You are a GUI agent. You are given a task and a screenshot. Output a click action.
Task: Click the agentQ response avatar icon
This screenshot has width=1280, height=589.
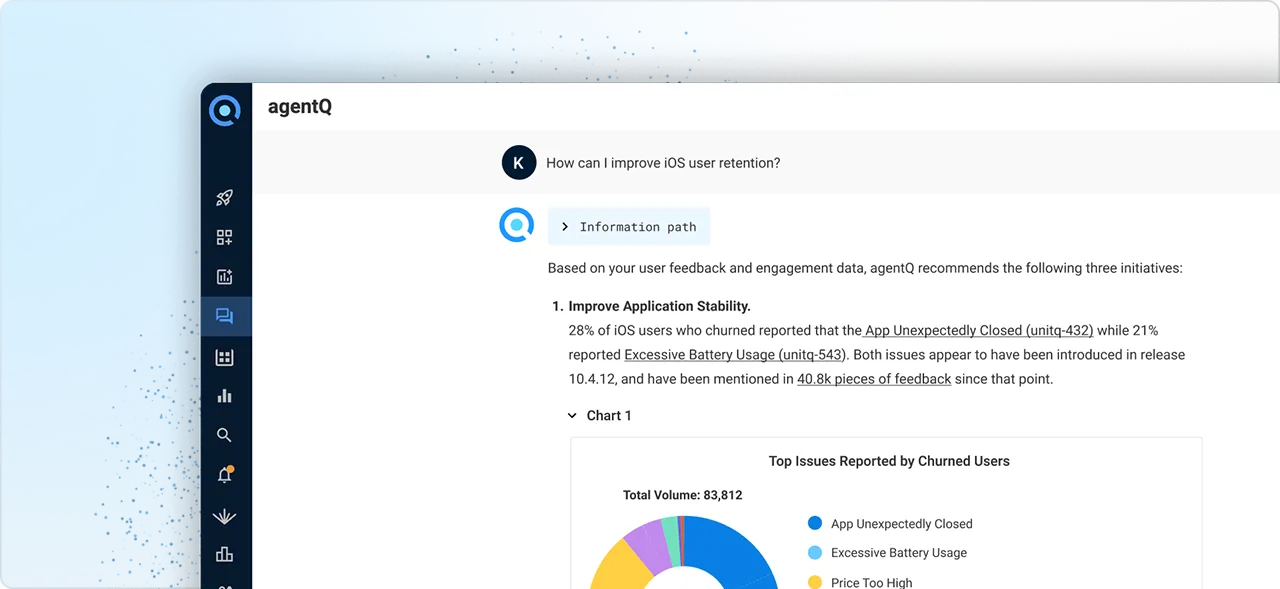click(x=517, y=225)
